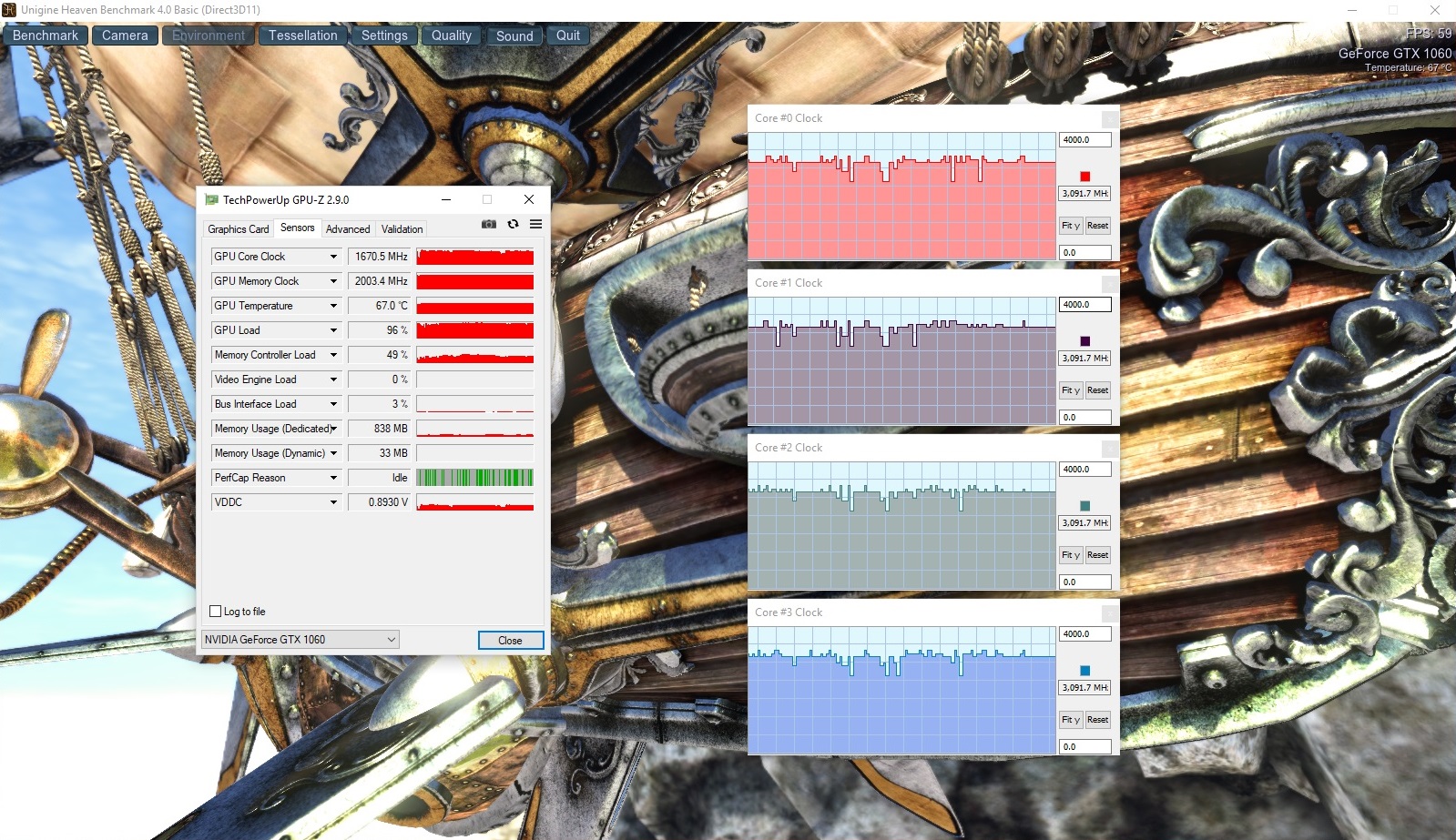Switch to the Advanced tab
1456x840 pixels.
tap(348, 229)
